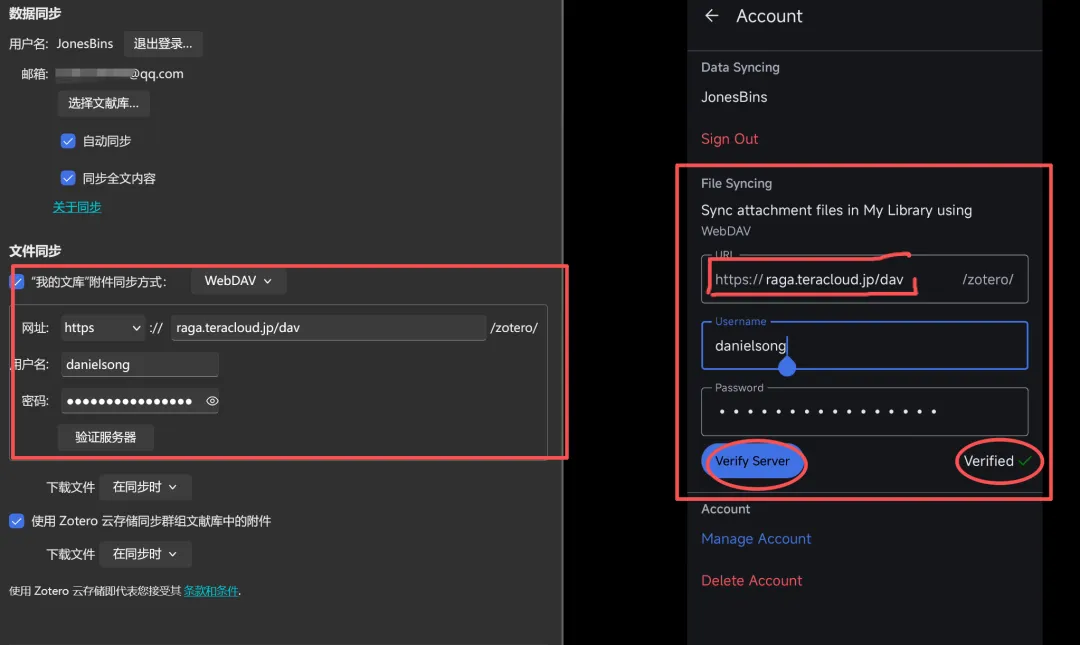Open the 条款和条件 link

(211, 591)
